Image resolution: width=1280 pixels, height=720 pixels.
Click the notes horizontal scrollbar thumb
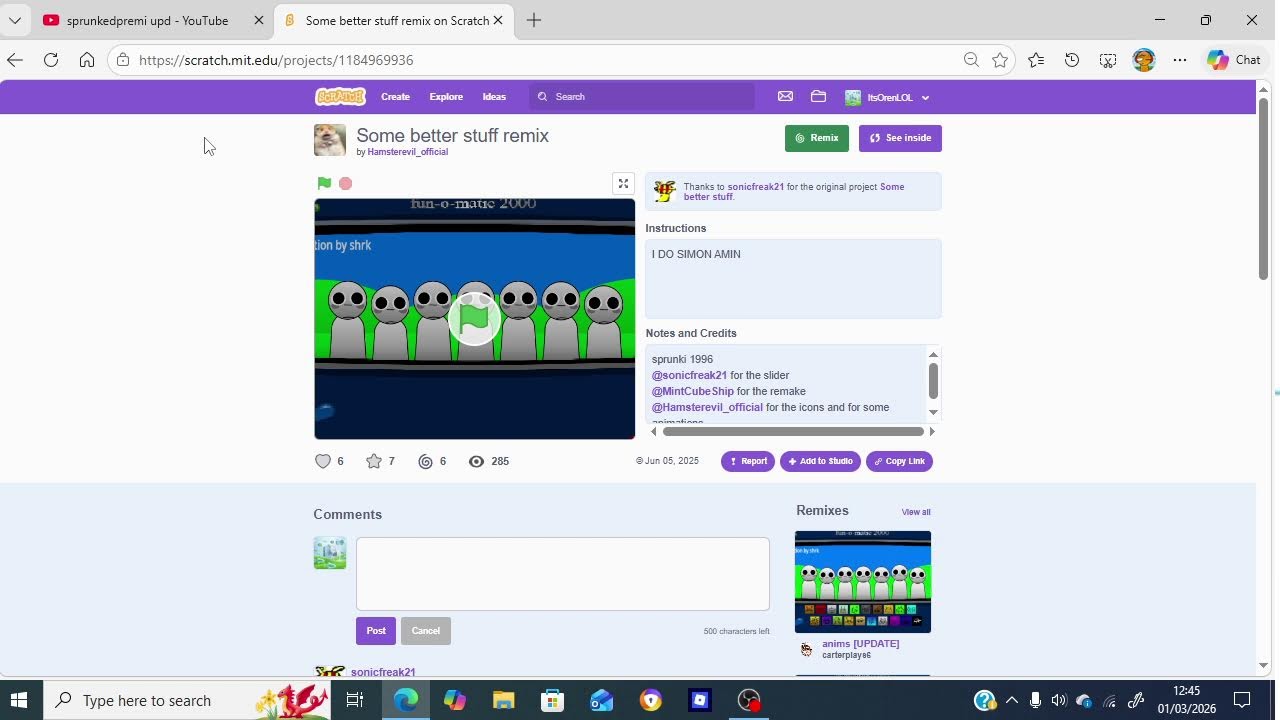click(x=793, y=432)
